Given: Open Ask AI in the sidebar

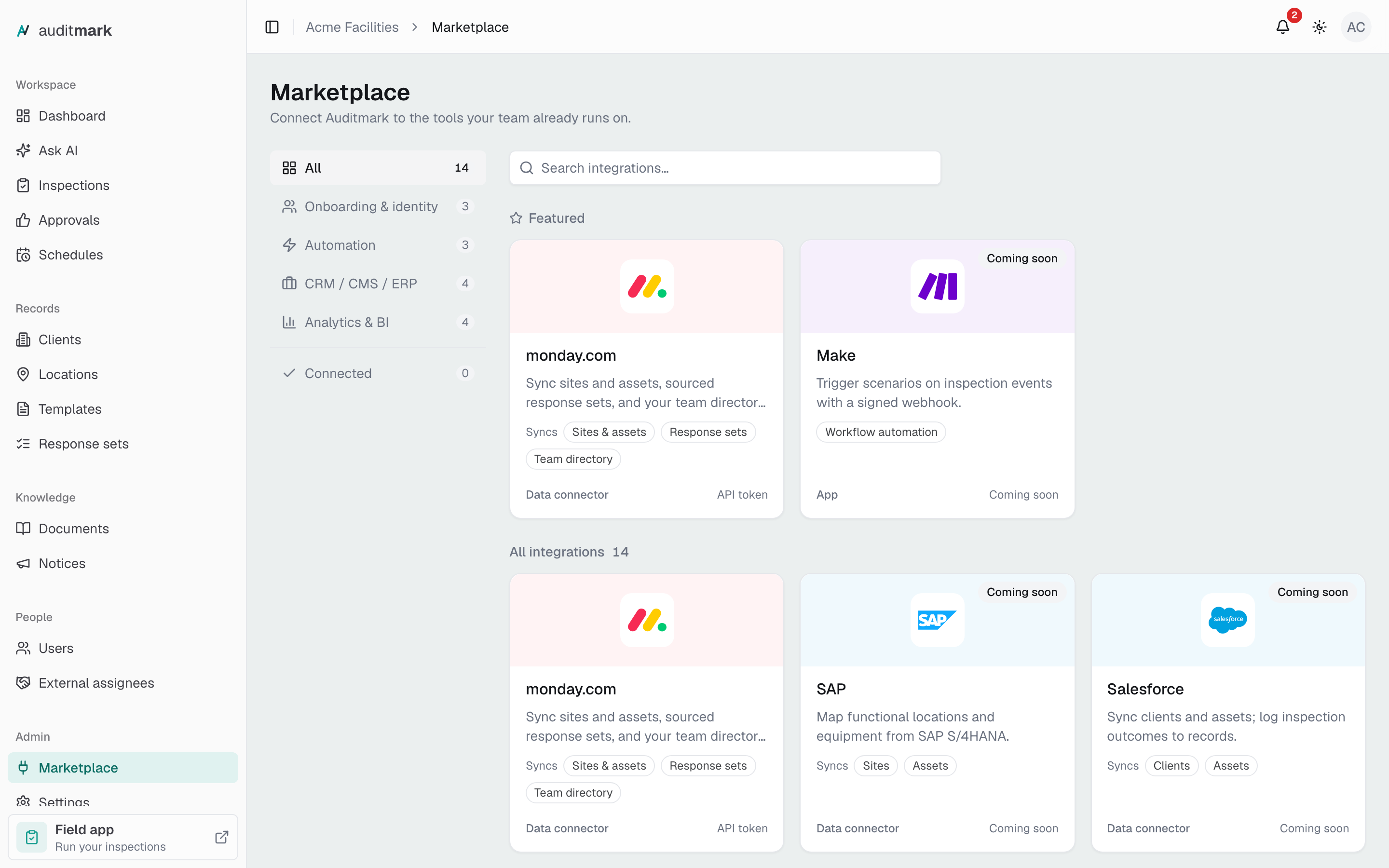Looking at the screenshot, I should [x=123, y=150].
